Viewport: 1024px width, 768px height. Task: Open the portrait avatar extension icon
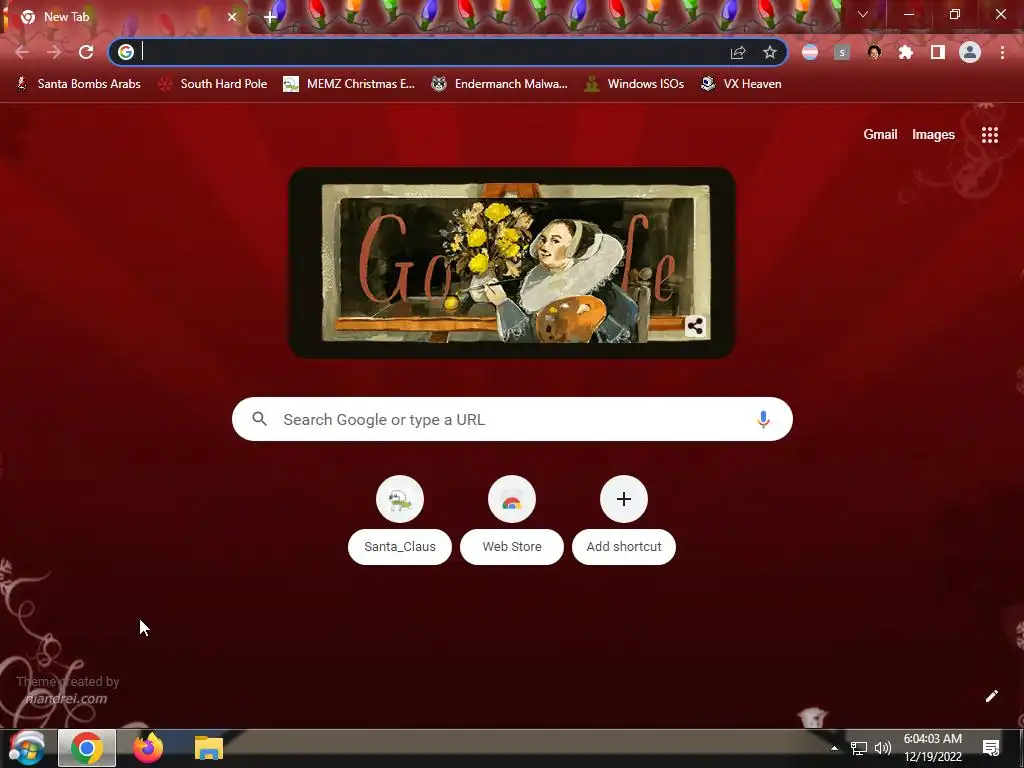tap(874, 52)
